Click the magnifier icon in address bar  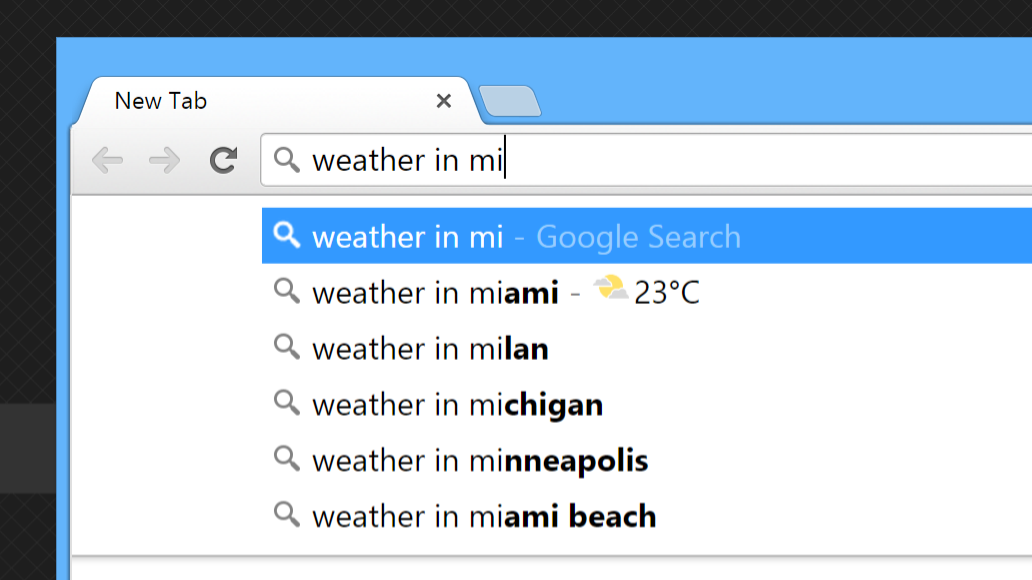287,160
